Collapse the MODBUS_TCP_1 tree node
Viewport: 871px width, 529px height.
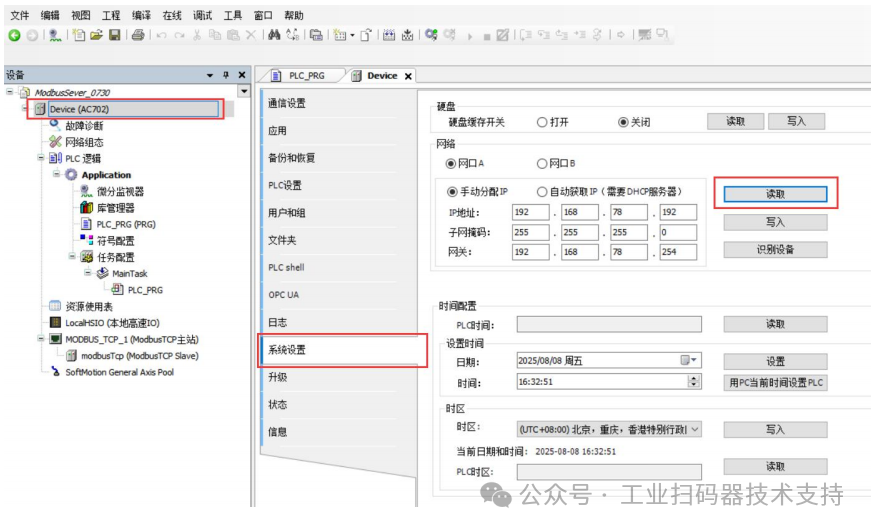41,338
